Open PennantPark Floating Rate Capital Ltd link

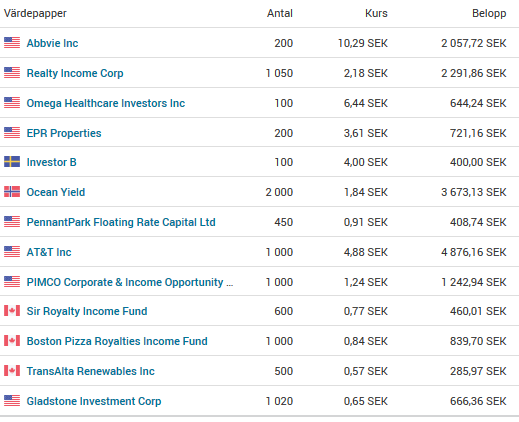(121, 222)
